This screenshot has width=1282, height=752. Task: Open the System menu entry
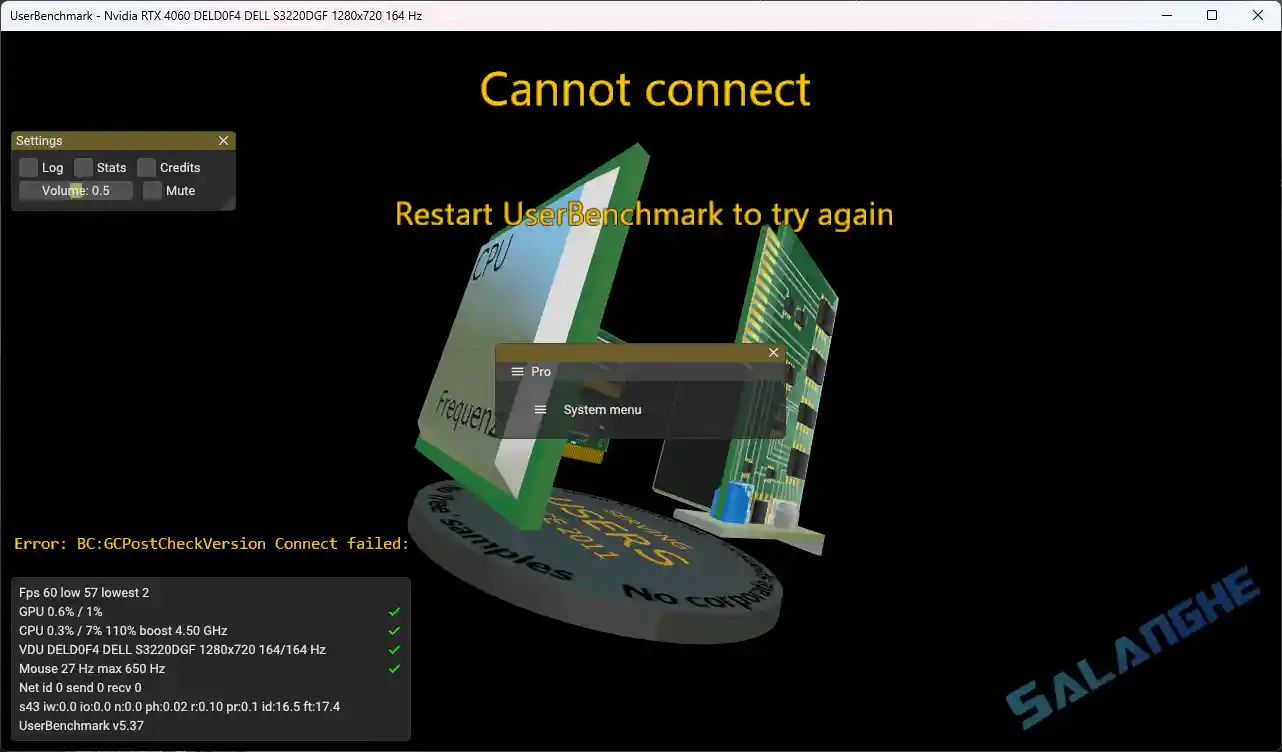pyautogui.click(x=602, y=409)
